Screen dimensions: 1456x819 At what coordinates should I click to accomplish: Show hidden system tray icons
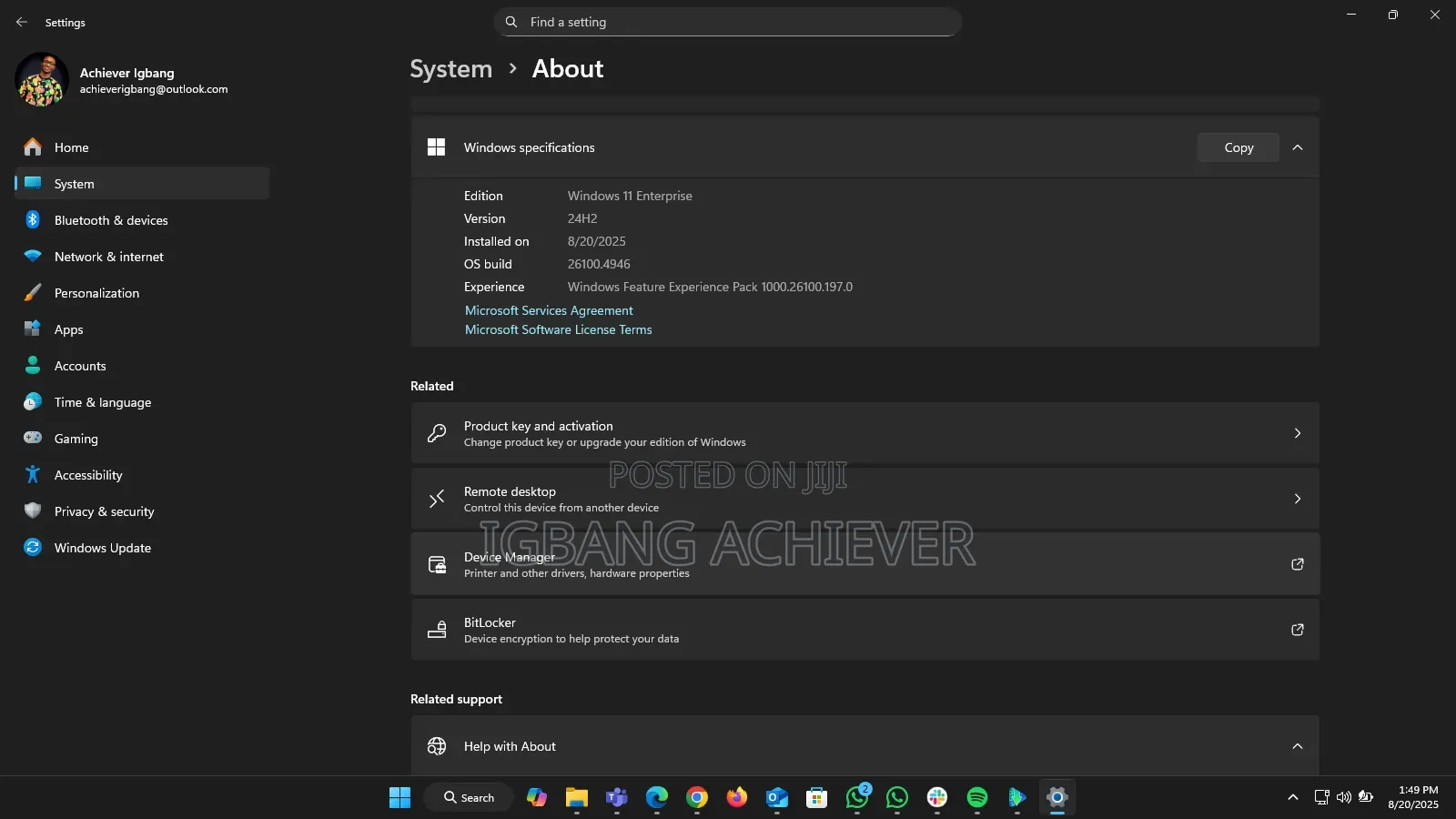pos(1293,798)
